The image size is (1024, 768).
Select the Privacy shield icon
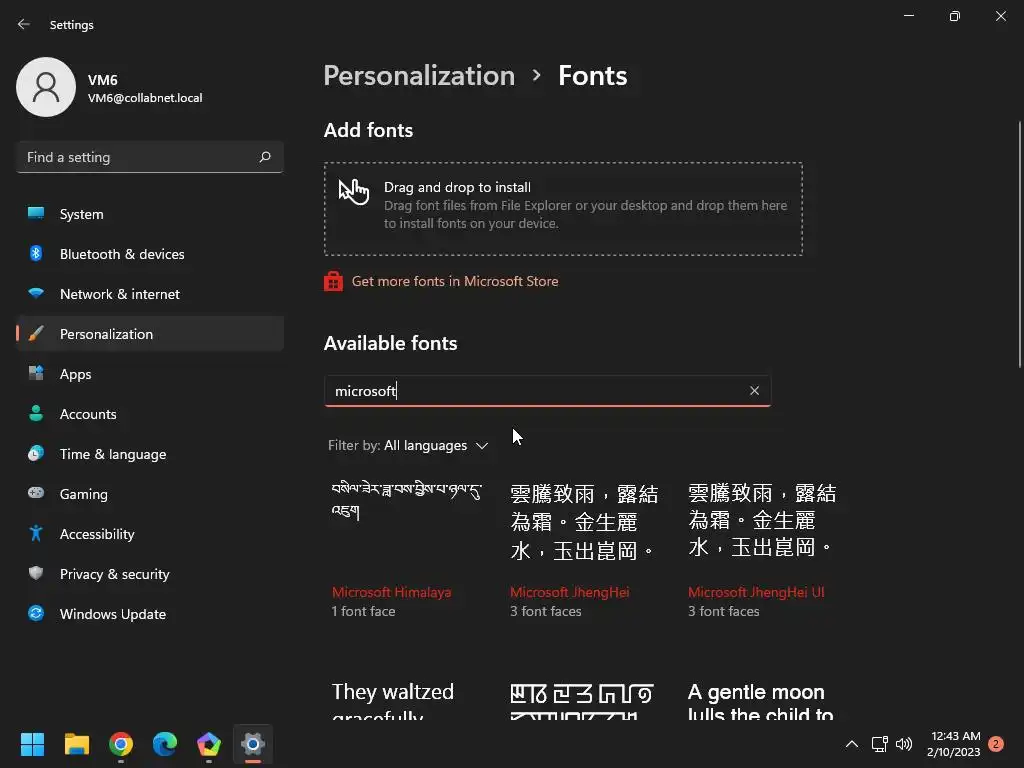click(36, 573)
